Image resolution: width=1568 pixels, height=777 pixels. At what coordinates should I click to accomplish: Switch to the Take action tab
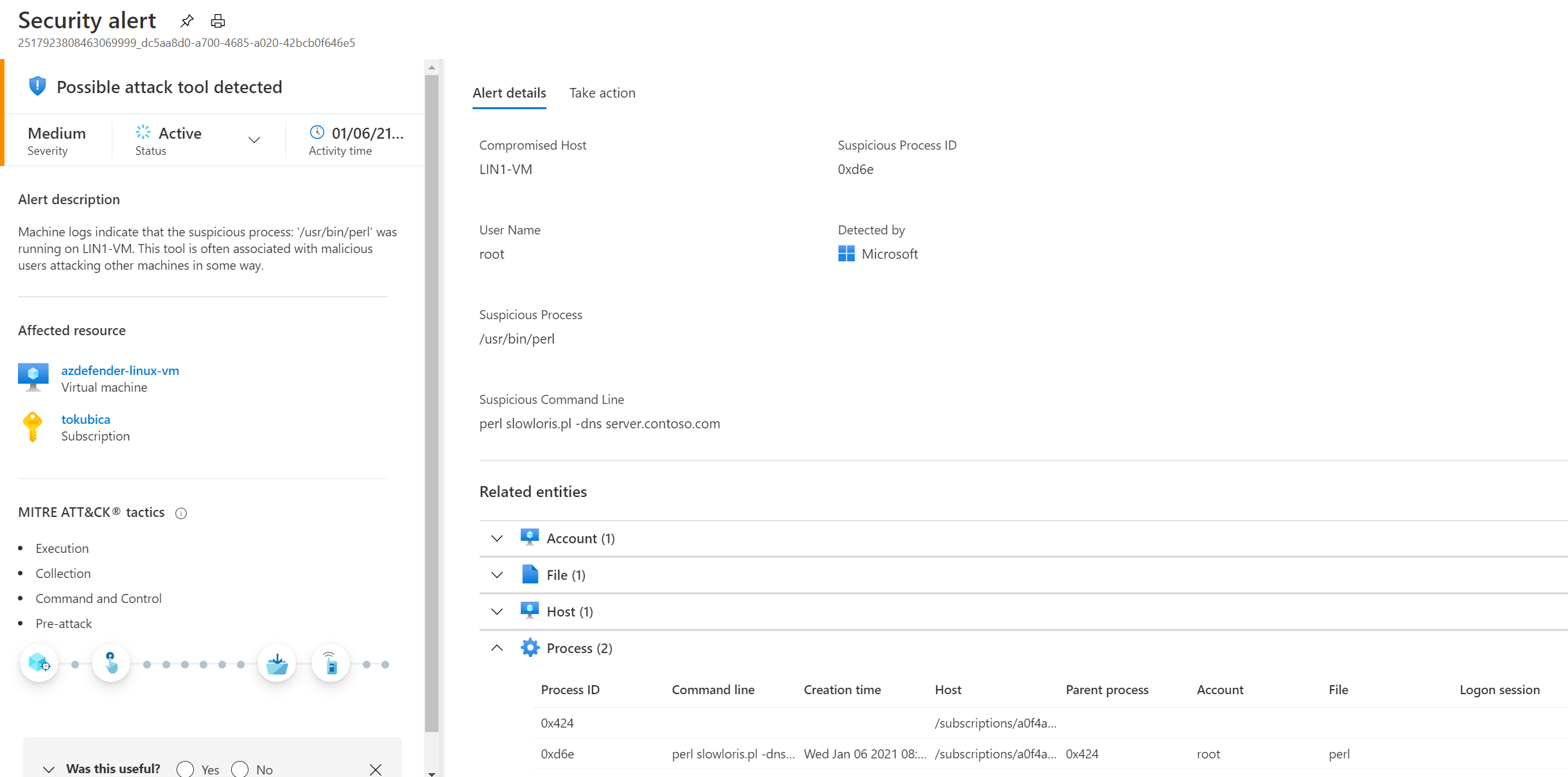[x=602, y=93]
